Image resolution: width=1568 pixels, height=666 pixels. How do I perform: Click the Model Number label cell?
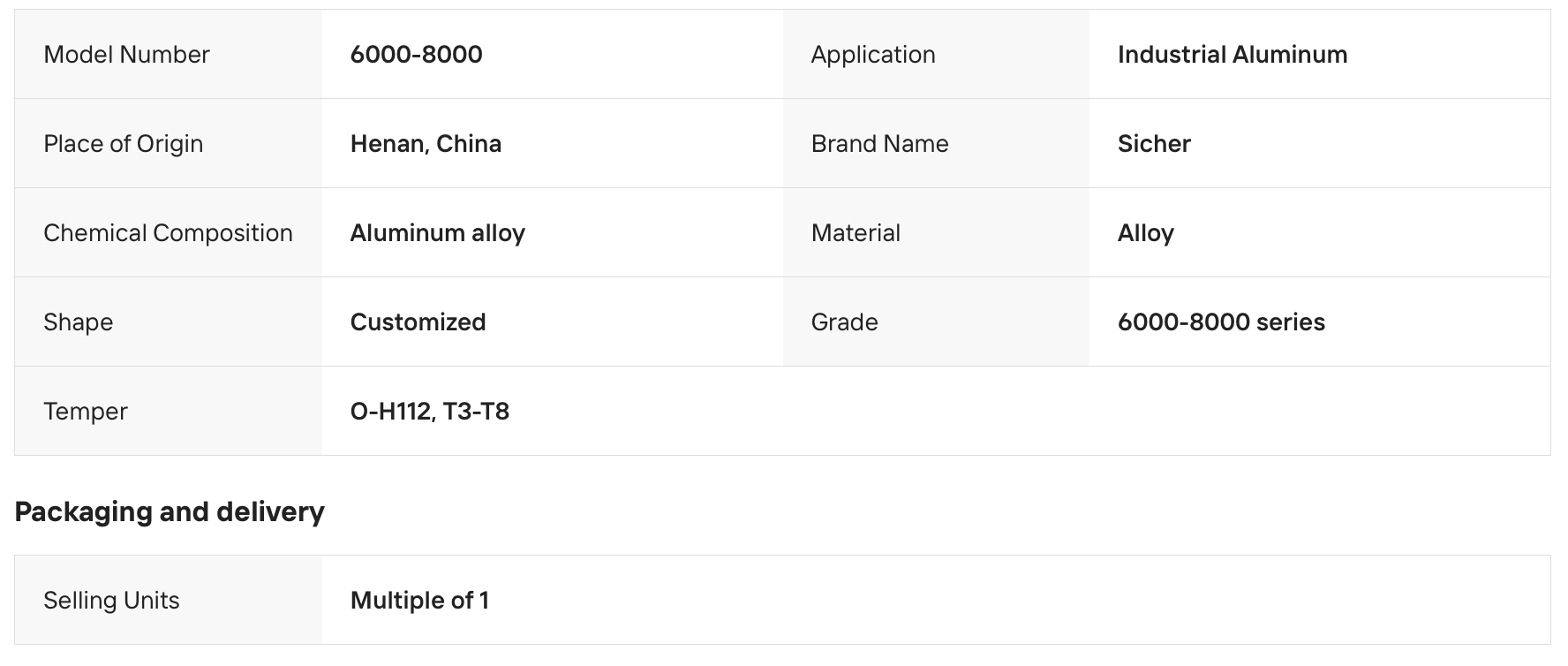pyautogui.click(x=169, y=54)
